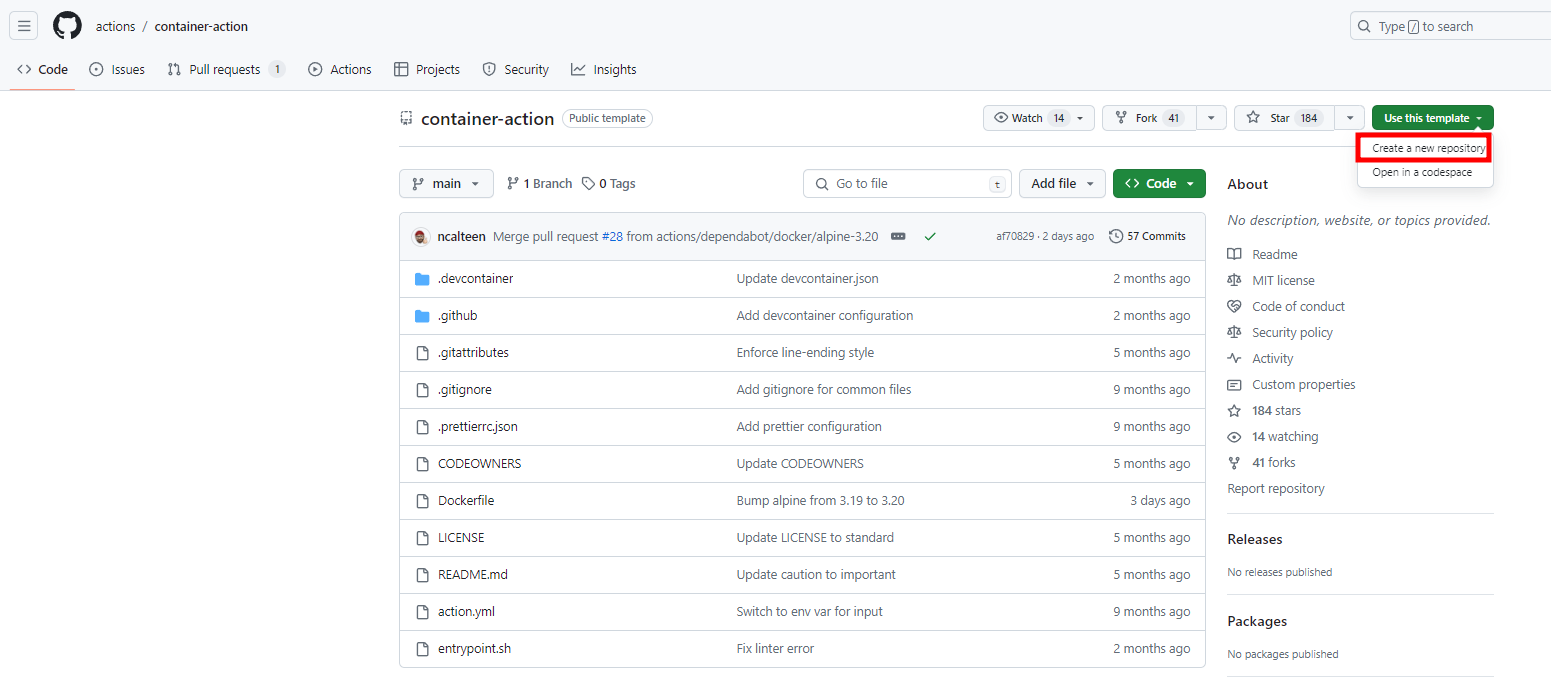1551x678 pixels.
Task: Click the 57 Commits history icon
Action: click(1116, 236)
